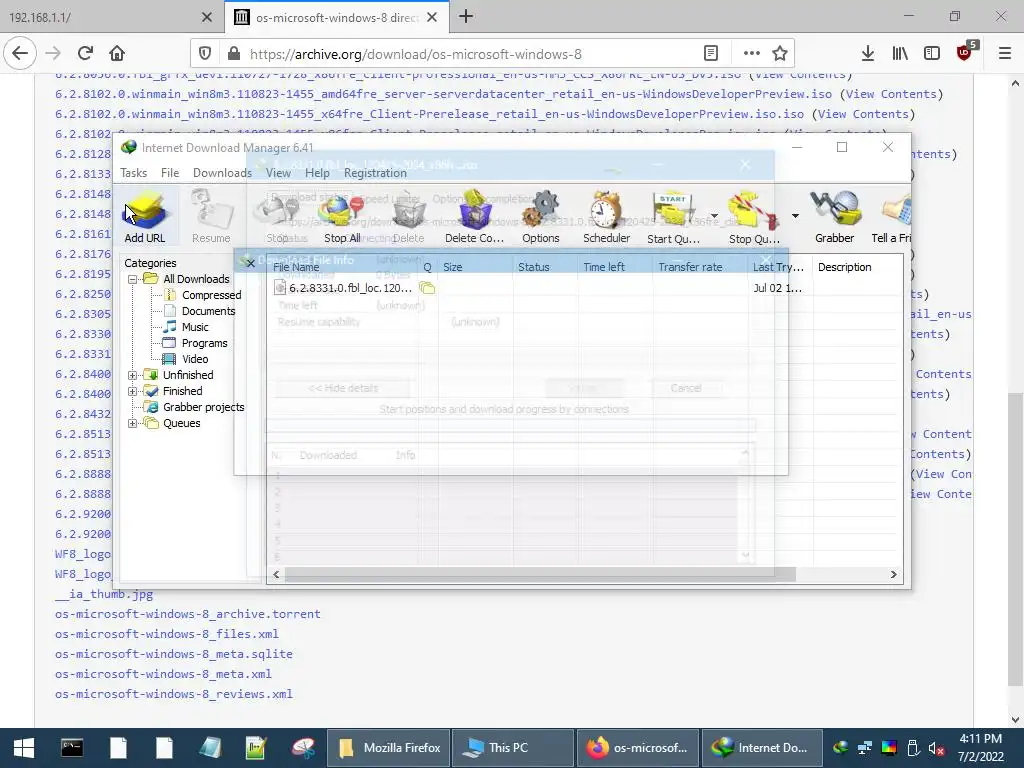The width and height of the screenshot is (1024, 768).
Task: Open a new Firefox tab
Action: [x=466, y=17]
